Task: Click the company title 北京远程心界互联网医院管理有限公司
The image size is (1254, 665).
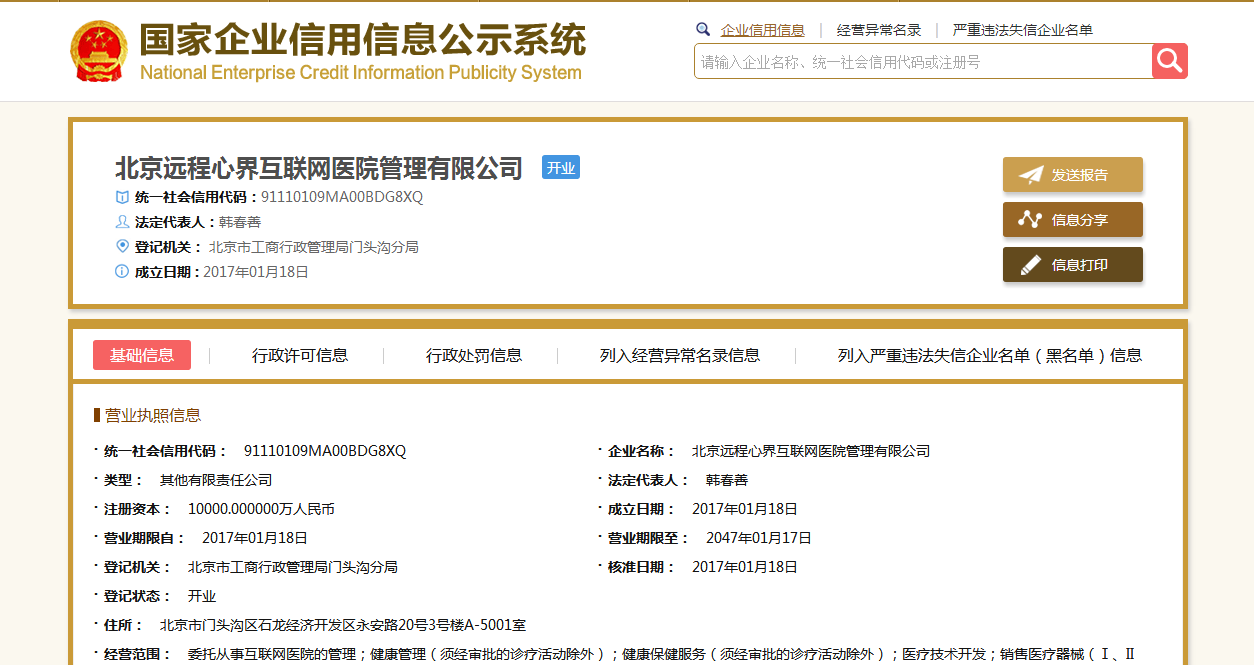Action: pyautogui.click(x=319, y=168)
